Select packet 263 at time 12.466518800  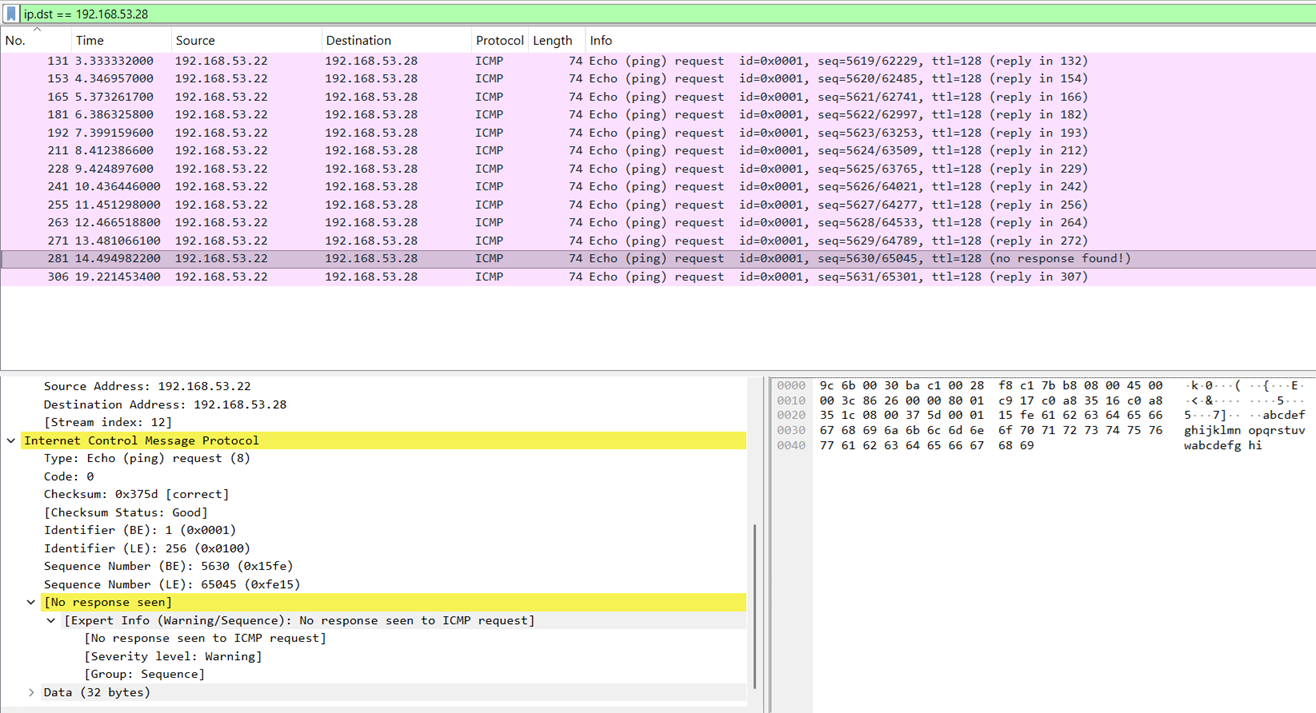[658, 223]
